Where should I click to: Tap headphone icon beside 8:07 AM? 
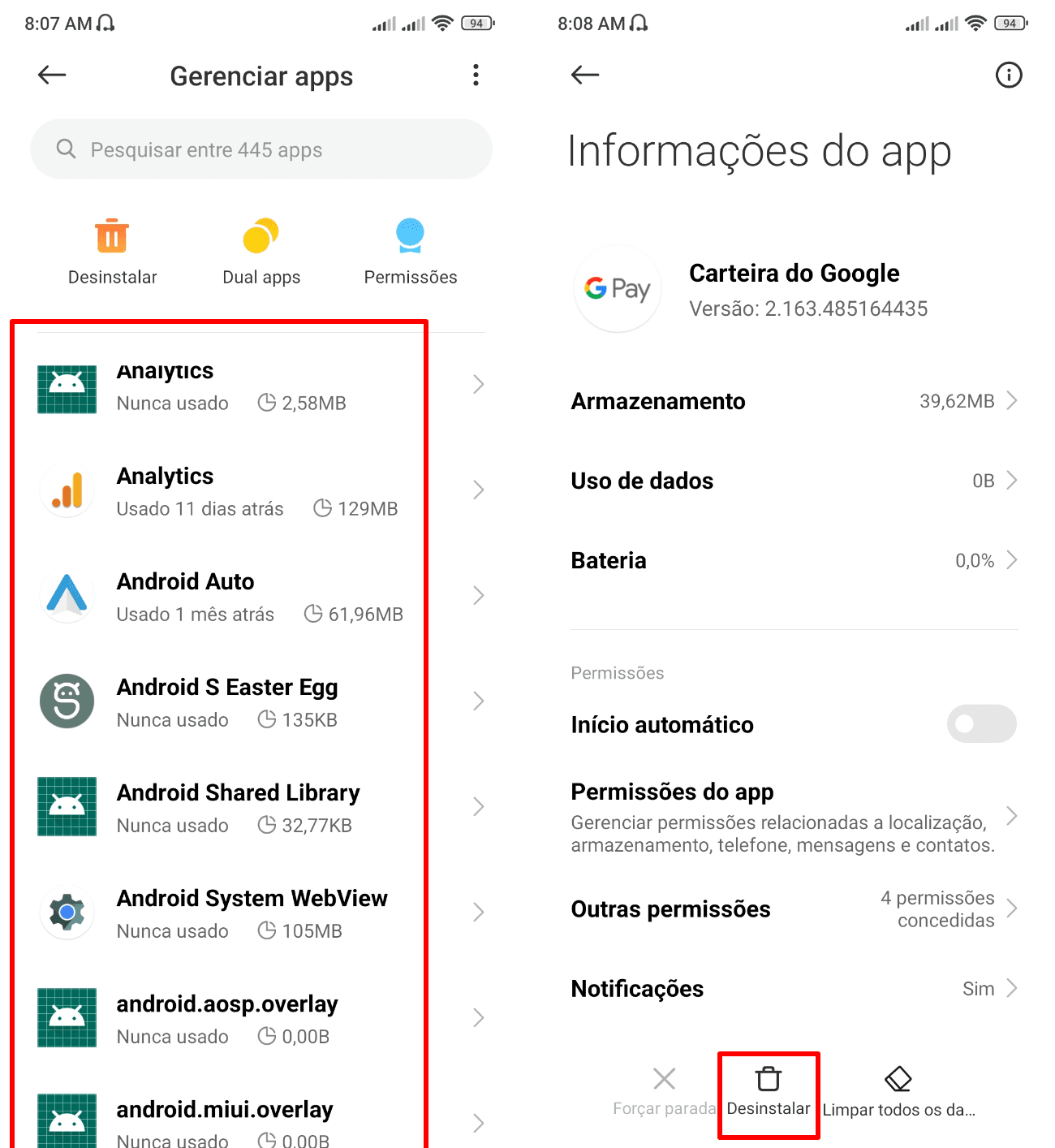(x=105, y=24)
